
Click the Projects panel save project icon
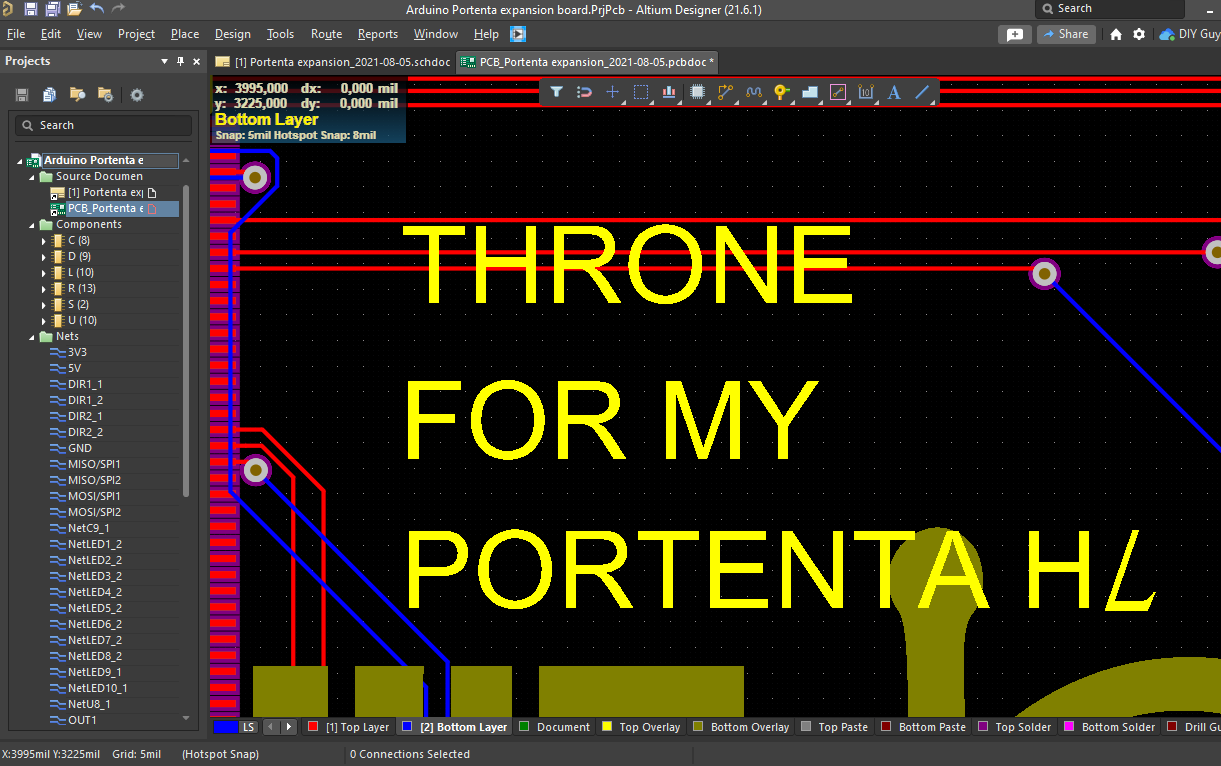21,95
